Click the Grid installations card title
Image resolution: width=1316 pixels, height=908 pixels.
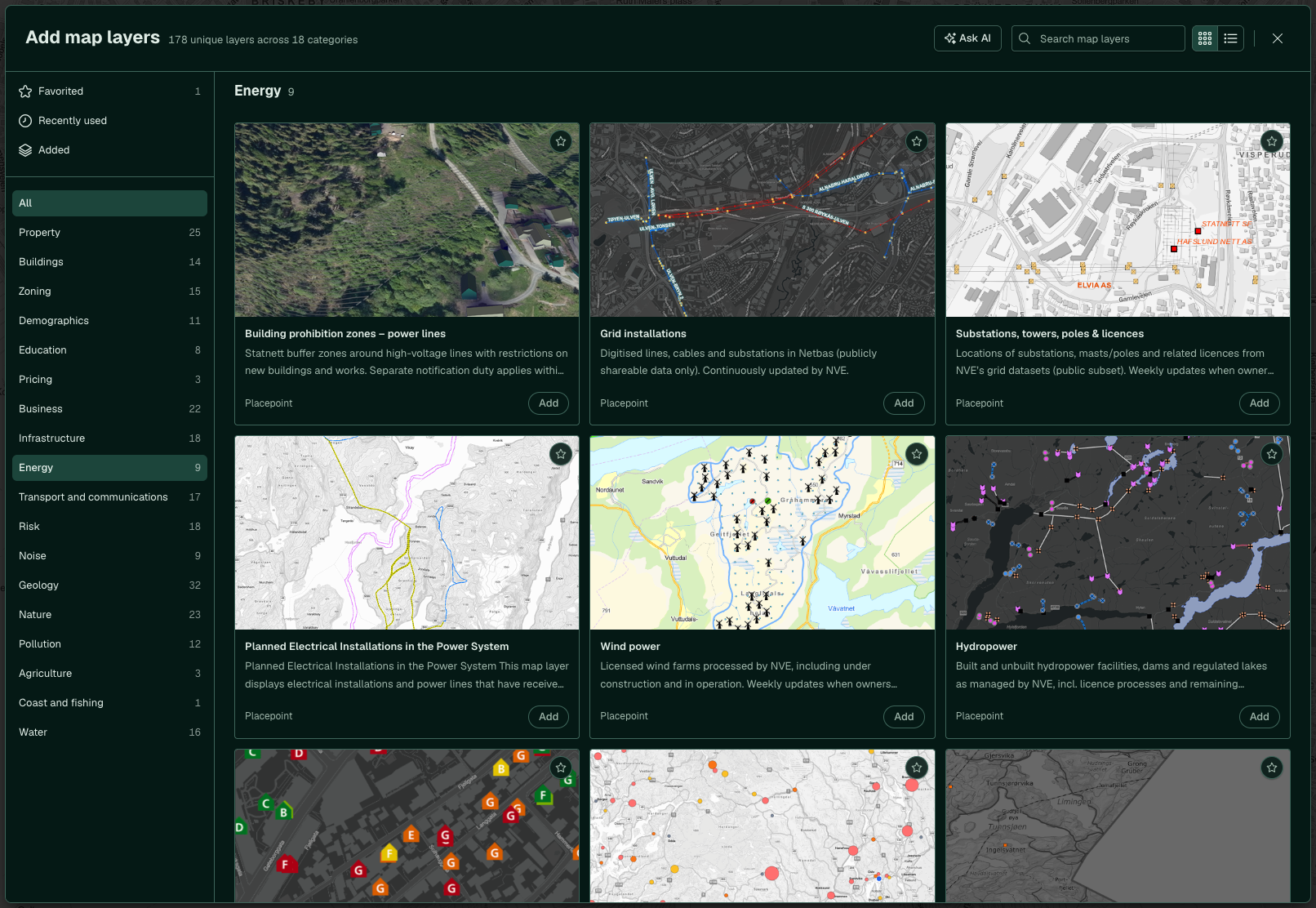coord(643,334)
